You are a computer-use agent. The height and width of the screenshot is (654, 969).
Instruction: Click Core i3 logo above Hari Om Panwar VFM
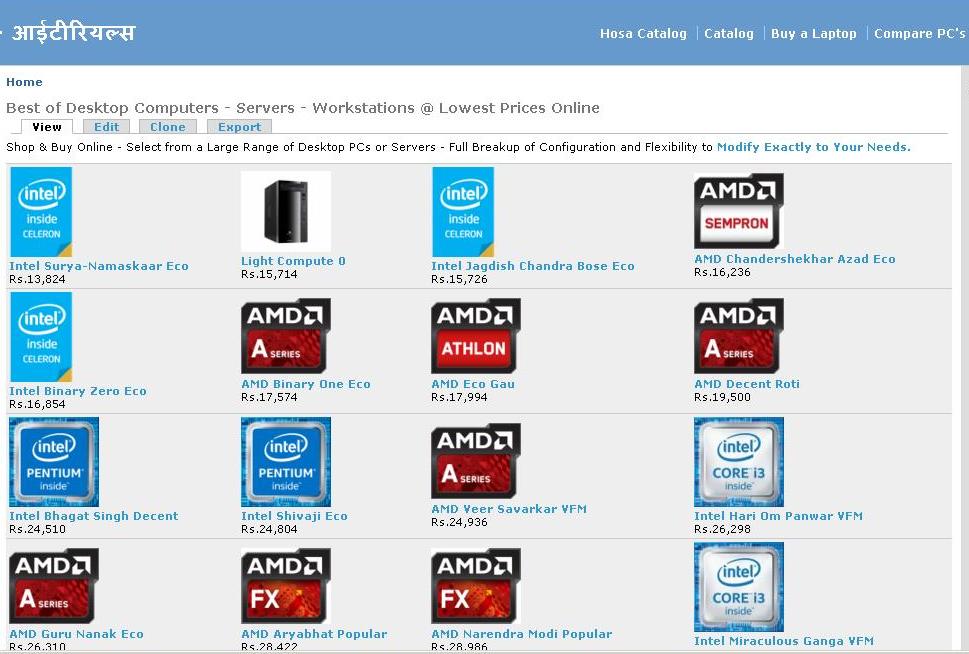(738, 462)
